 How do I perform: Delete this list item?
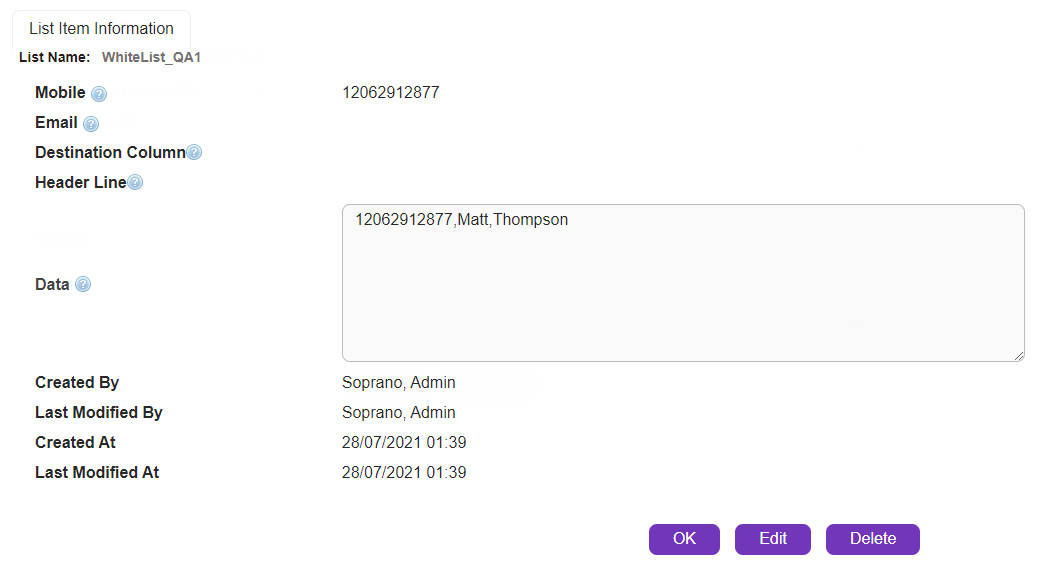coord(872,539)
